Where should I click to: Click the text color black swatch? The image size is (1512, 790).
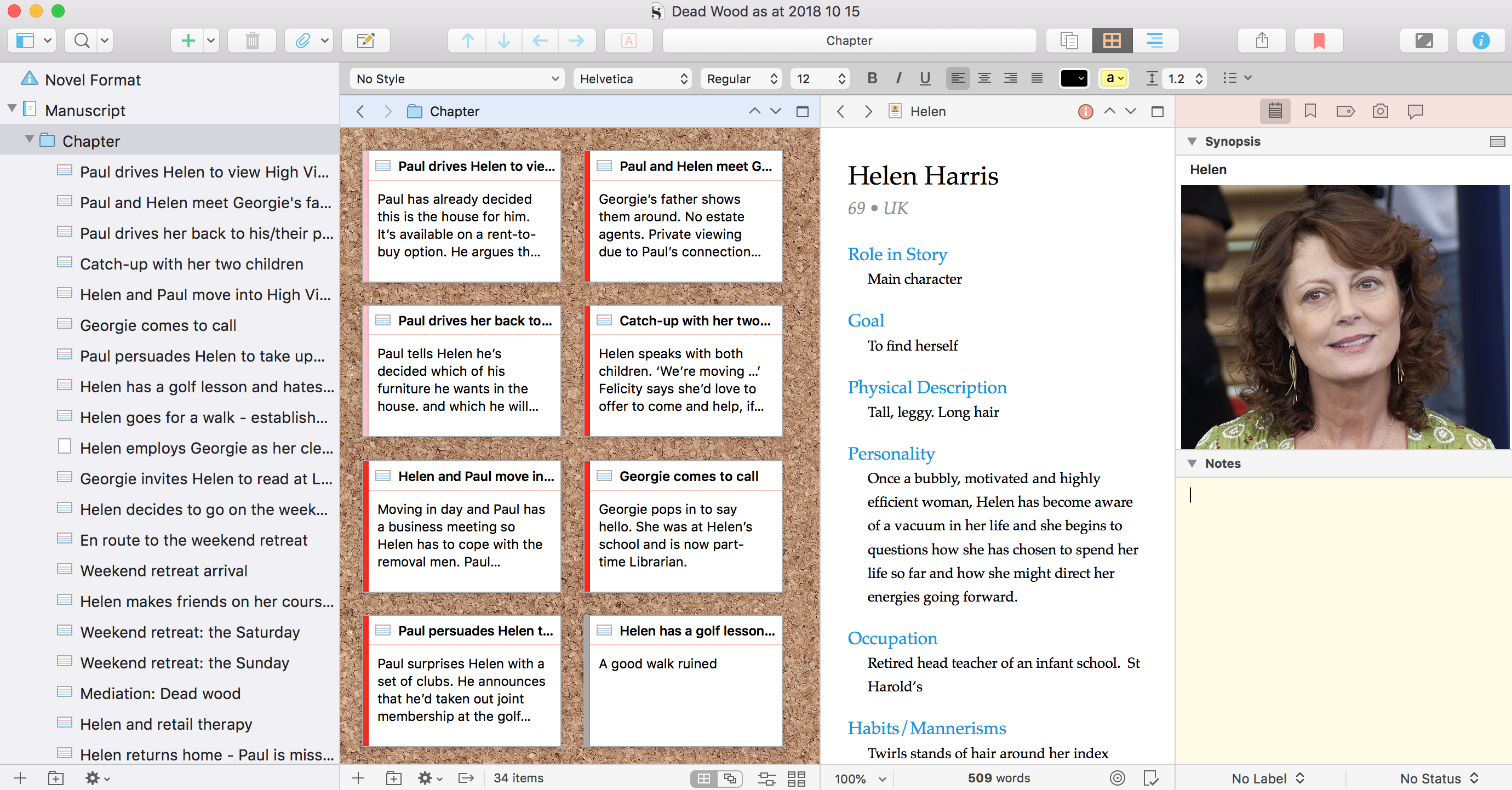click(1074, 78)
